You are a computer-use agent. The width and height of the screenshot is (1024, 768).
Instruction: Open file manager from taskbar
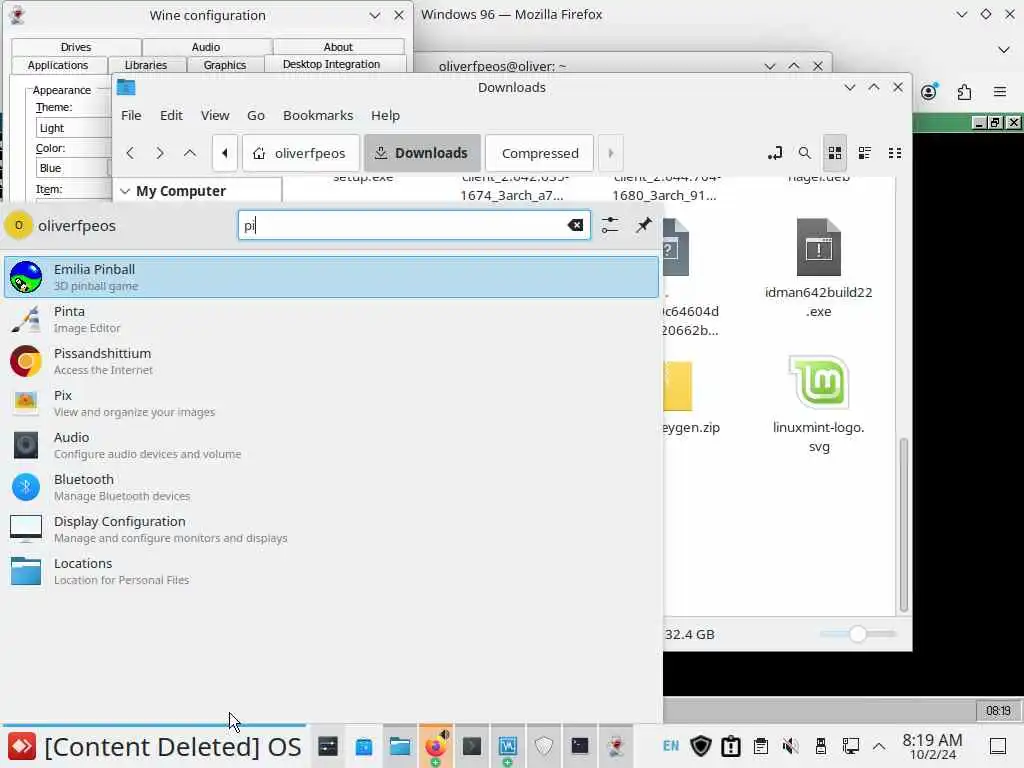coord(399,746)
